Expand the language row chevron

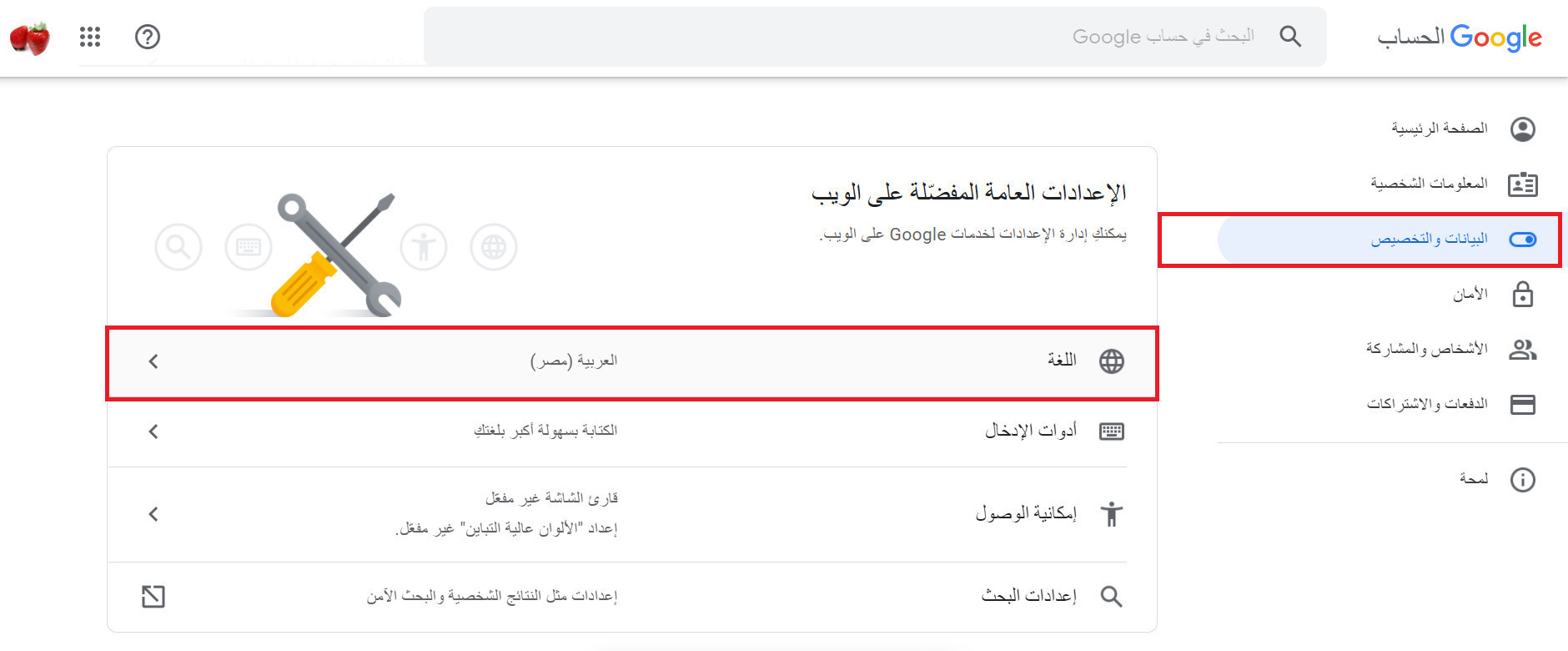[x=153, y=361]
